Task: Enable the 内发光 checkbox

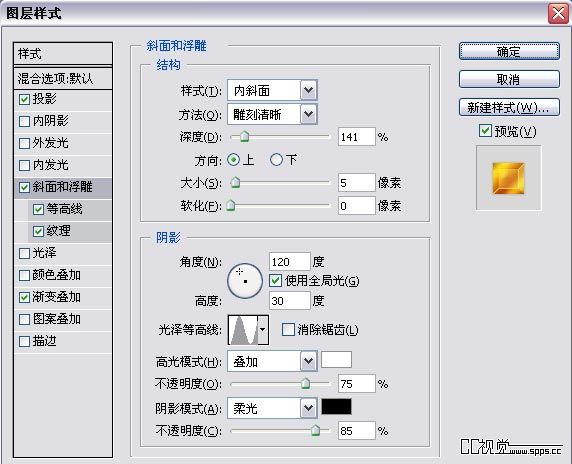Action: click(24, 165)
